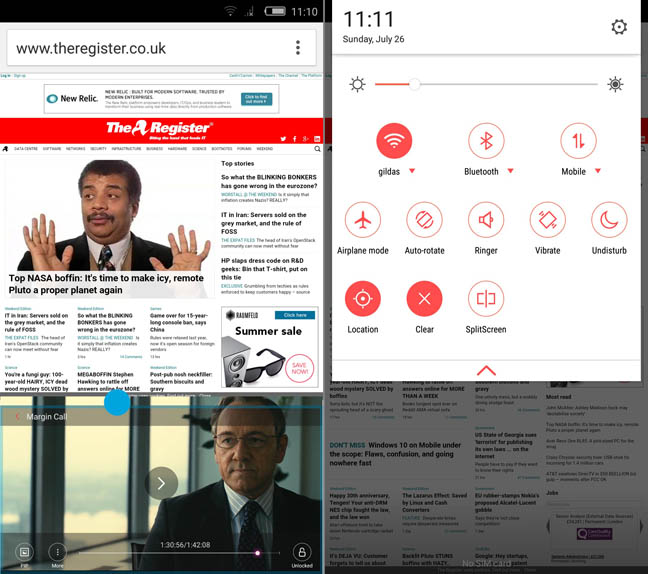Image resolution: width=648 pixels, height=574 pixels.
Task: Open the HARDWARE nav section
Action: coord(177,149)
